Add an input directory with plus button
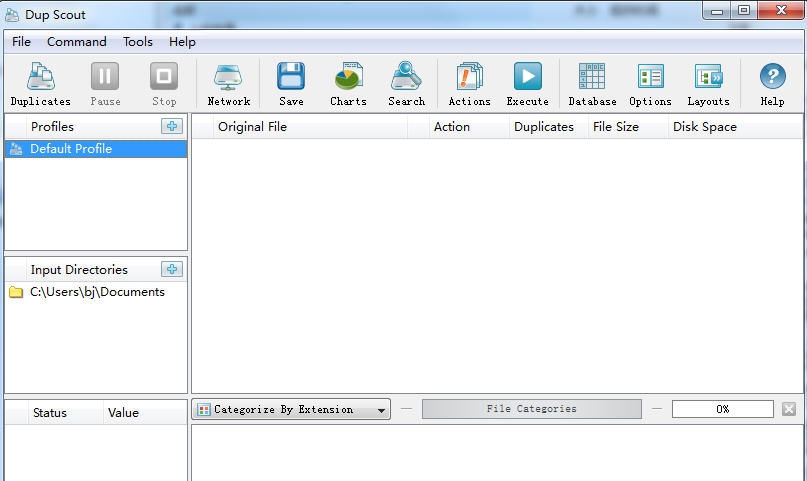Image resolution: width=807 pixels, height=481 pixels. [x=172, y=269]
